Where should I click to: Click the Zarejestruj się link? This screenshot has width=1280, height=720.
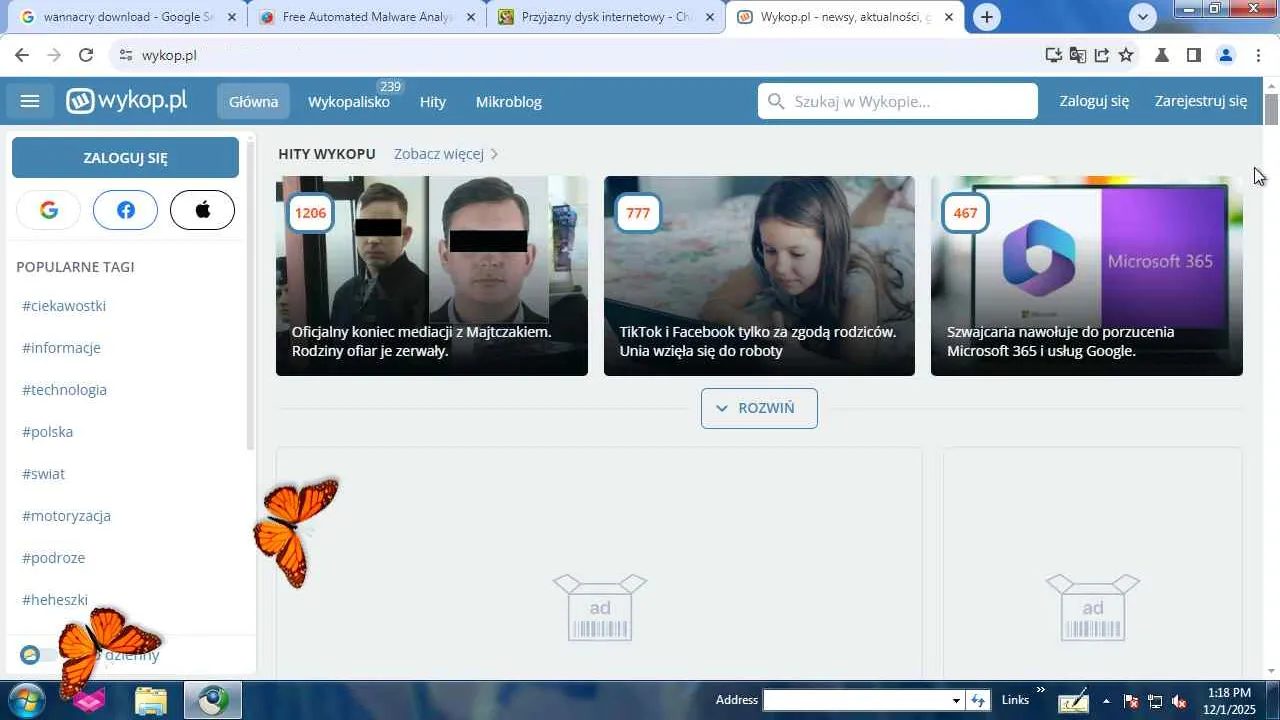point(1201,101)
